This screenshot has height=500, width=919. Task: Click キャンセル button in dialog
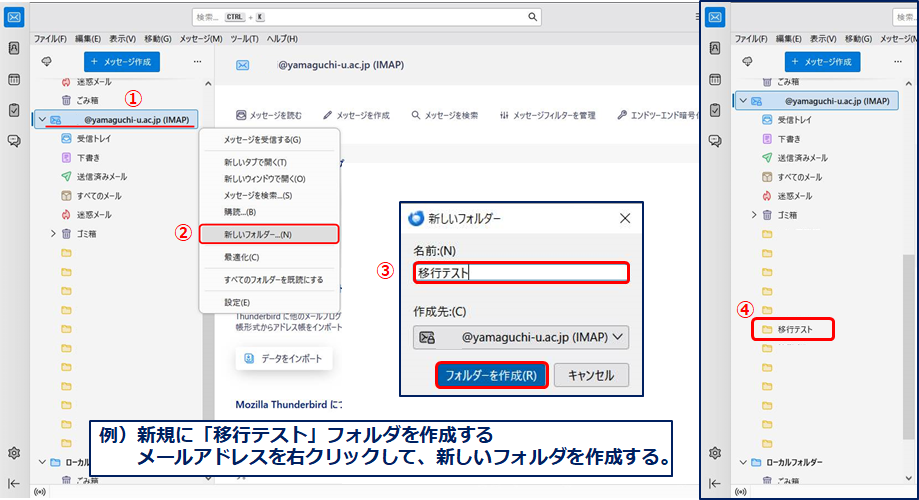click(x=591, y=376)
